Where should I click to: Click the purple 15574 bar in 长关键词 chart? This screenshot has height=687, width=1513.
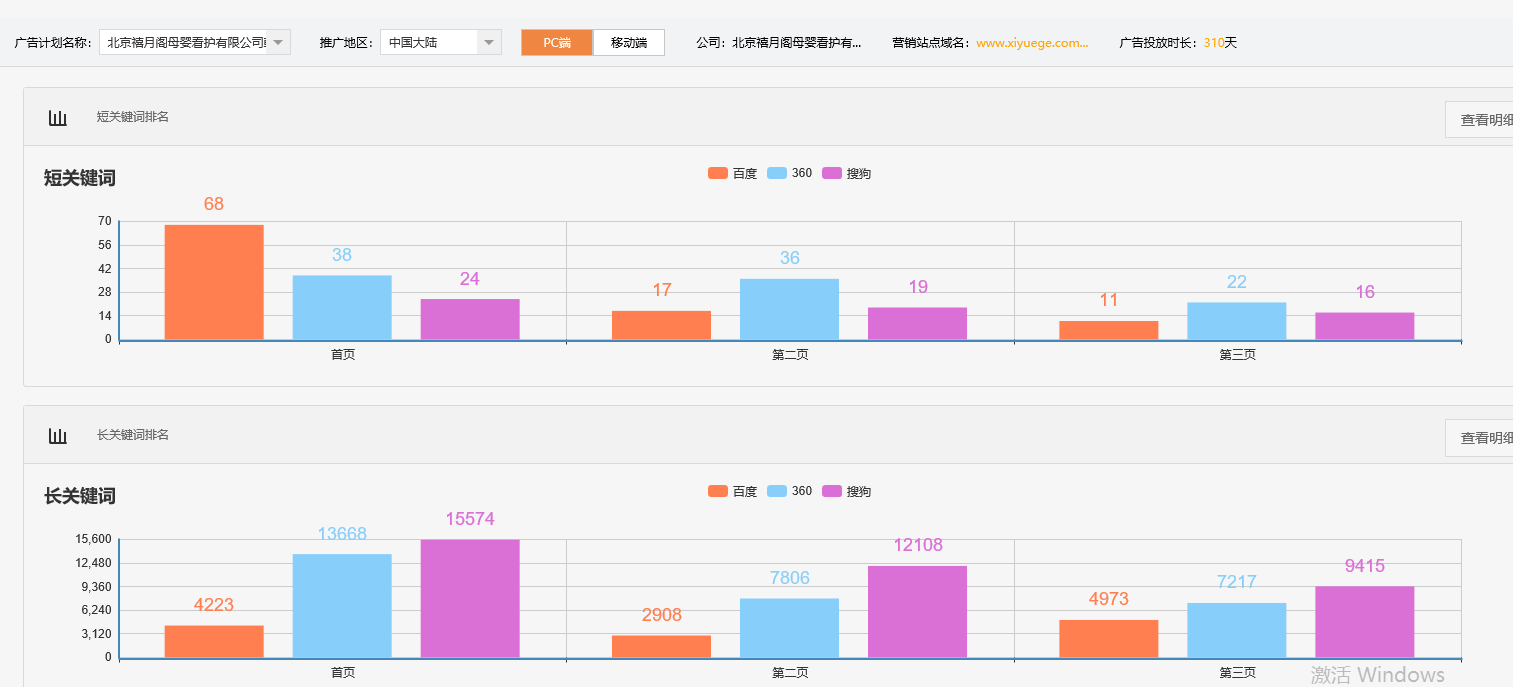tap(470, 595)
